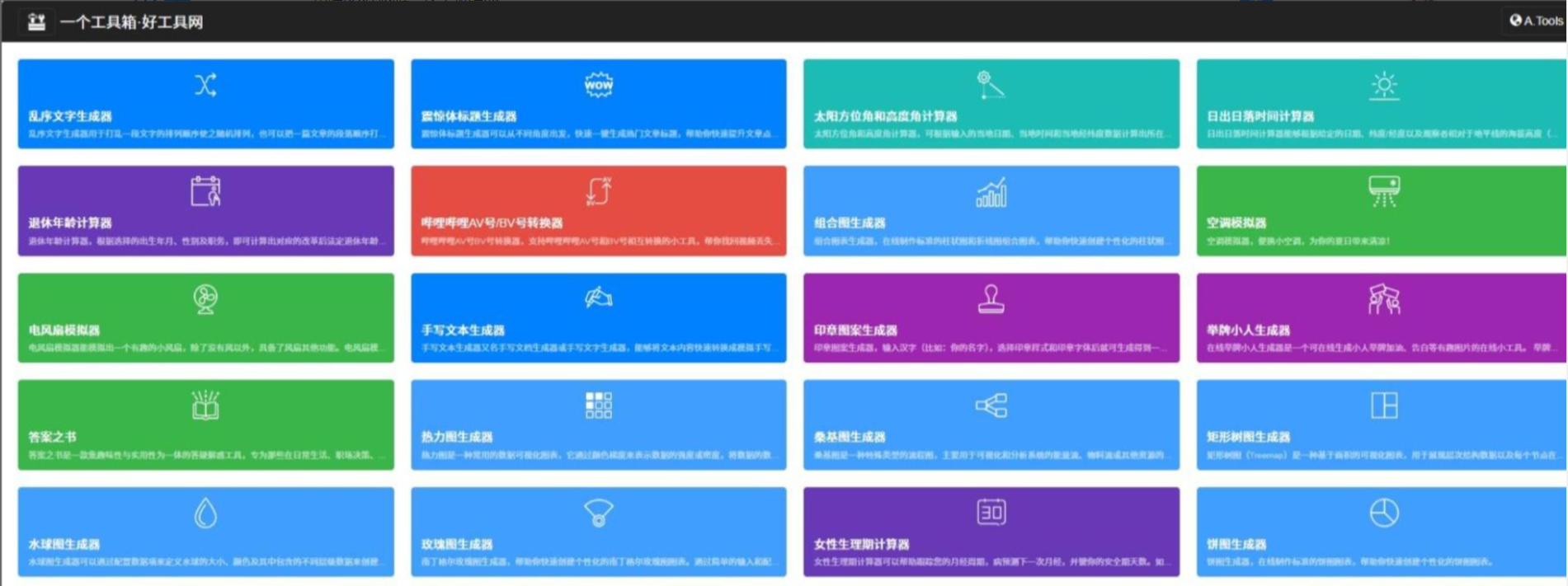This screenshot has height=586, width=1568.
Task: Open 哔哩哔哩AV号/BV号转换器 title
Action: pyautogui.click(x=492, y=223)
